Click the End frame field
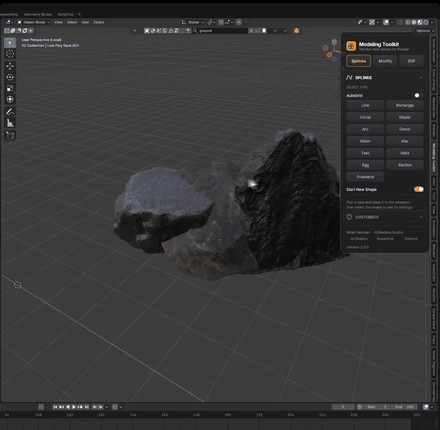This screenshot has height=430, width=440. [404, 407]
